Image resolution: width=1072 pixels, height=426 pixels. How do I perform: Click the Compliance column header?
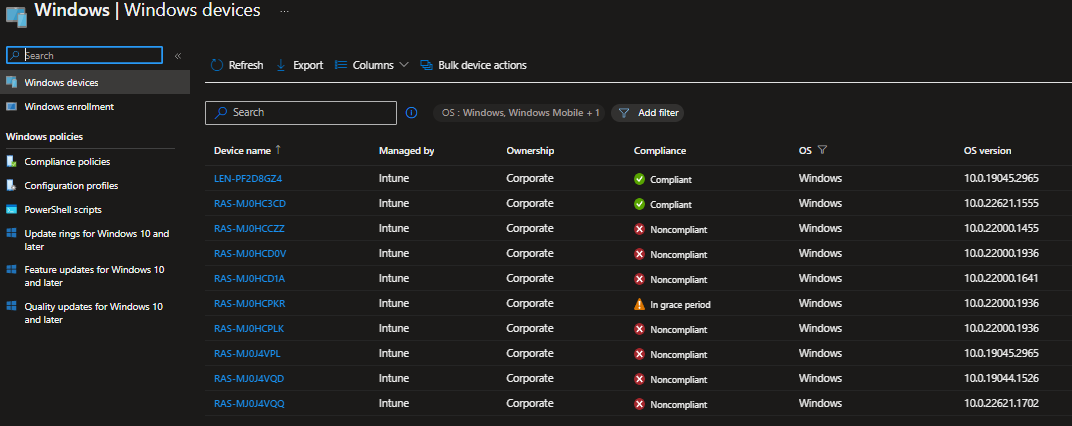[x=660, y=150]
